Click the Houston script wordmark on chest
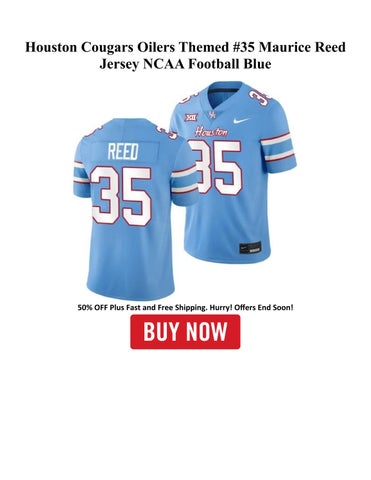 point(211,132)
